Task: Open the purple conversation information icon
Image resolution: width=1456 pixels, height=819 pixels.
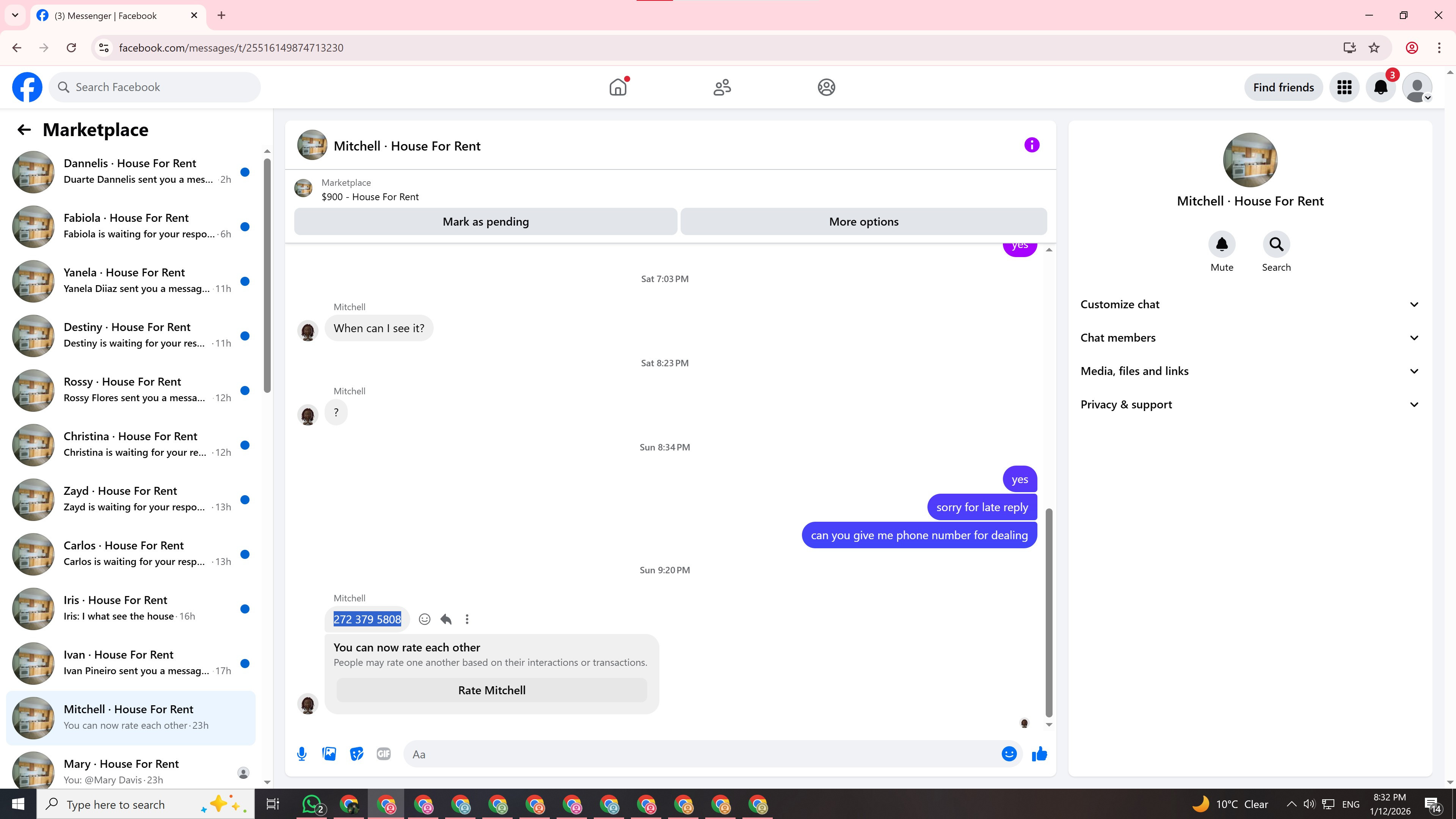Action: pos(1031,145)
